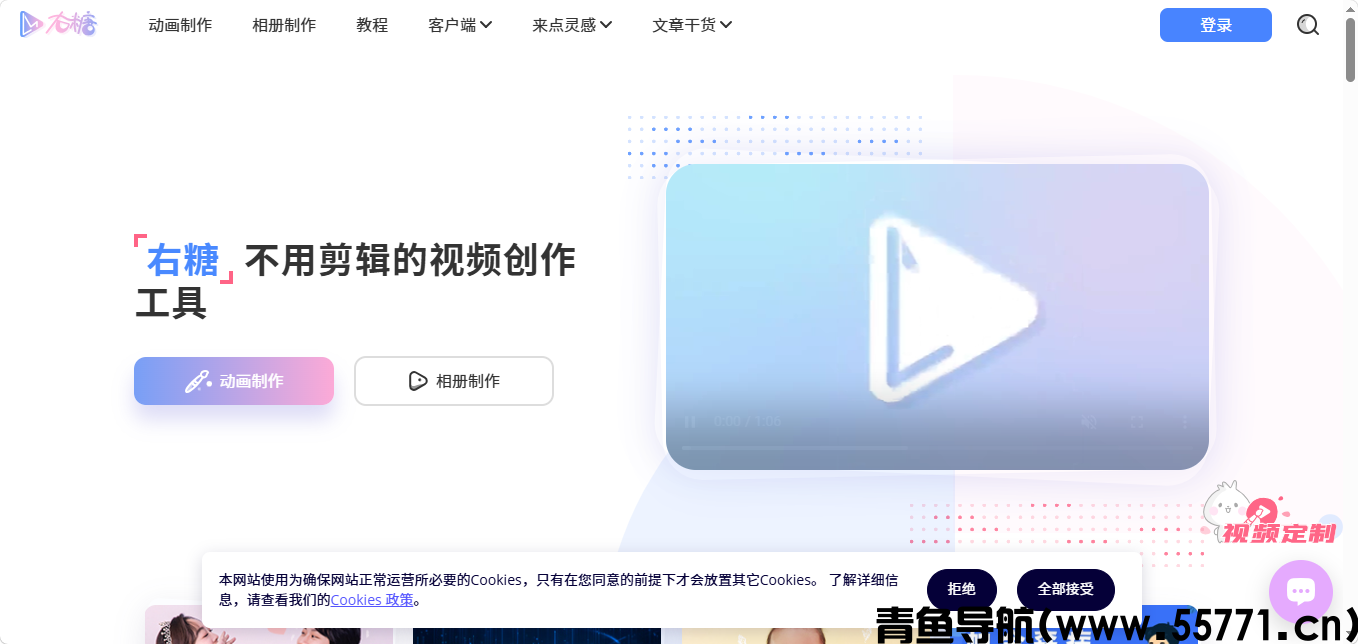The width and height of the screenshot is (1358, 644).
Task: Open the video's more options menu
Action: (1185, 422)
